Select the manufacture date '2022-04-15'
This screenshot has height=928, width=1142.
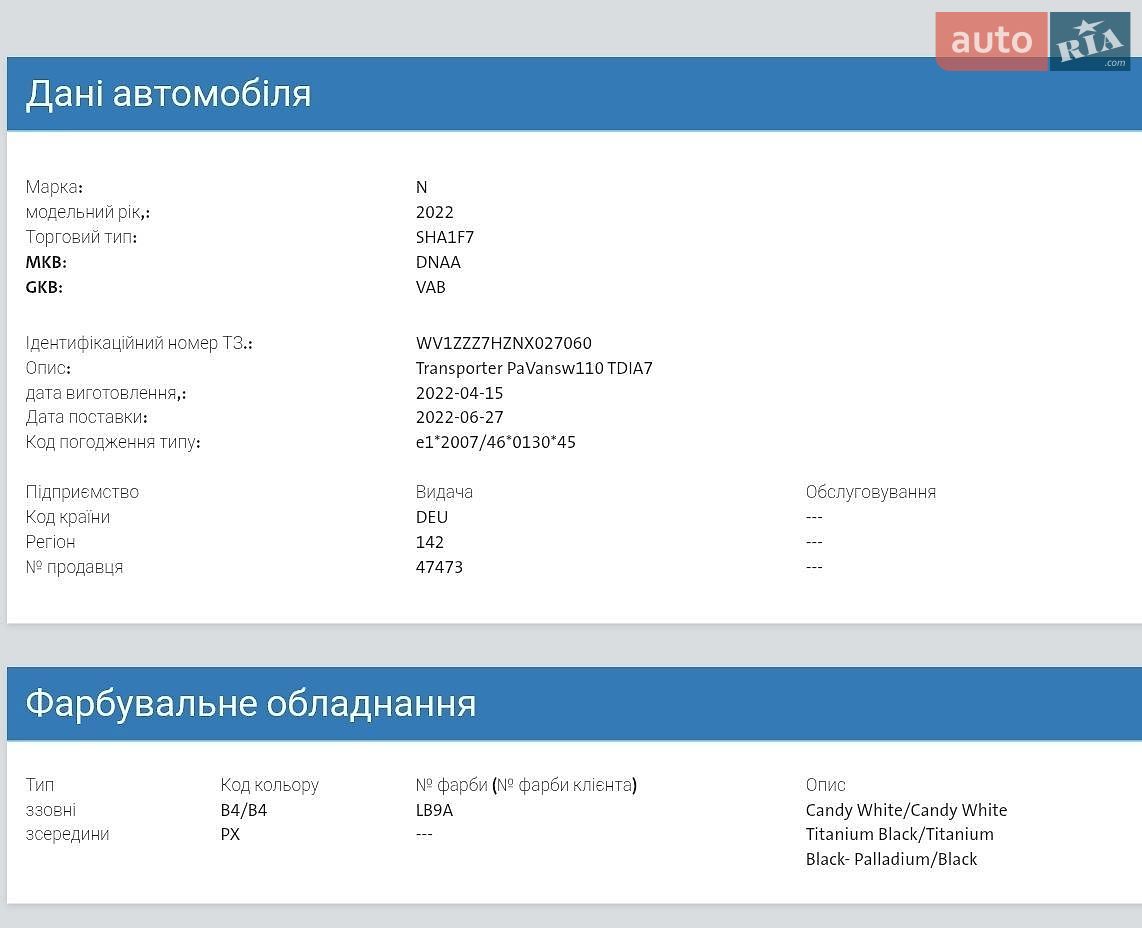[460, 393]
